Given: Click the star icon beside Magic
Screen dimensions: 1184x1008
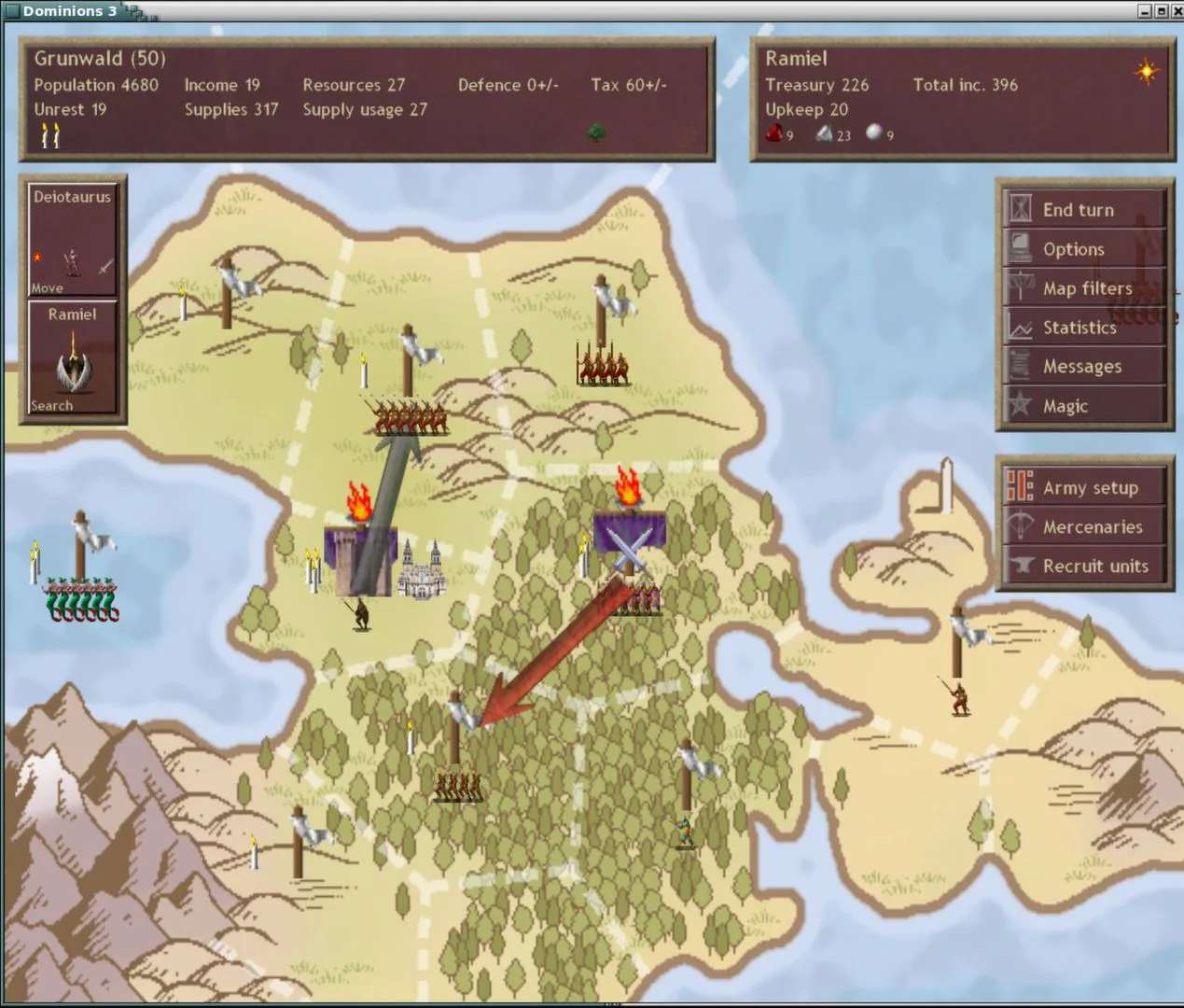Looking at the screenshot, I should click(1020, 404).
